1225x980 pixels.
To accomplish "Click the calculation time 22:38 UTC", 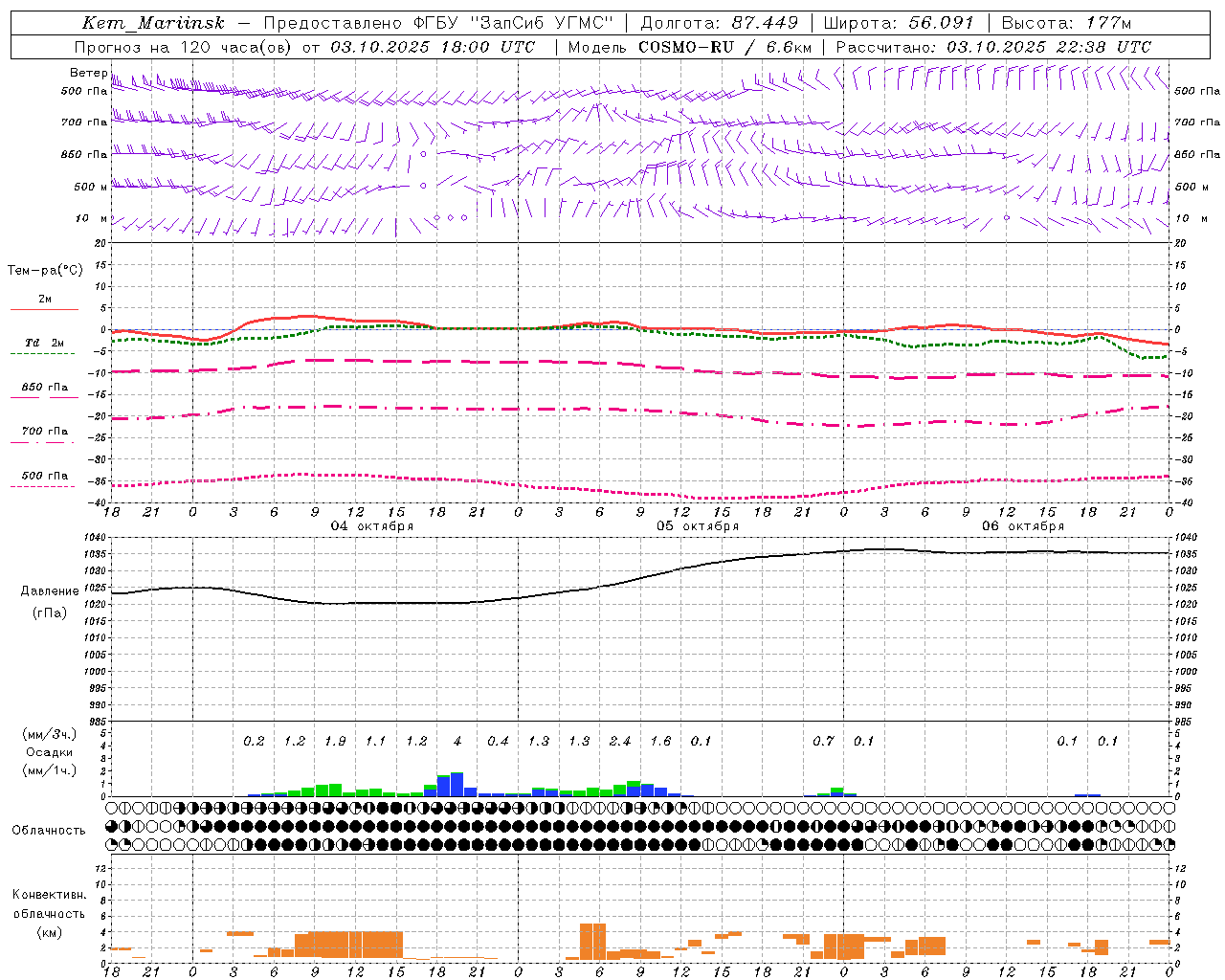I will click(1103, 47).
